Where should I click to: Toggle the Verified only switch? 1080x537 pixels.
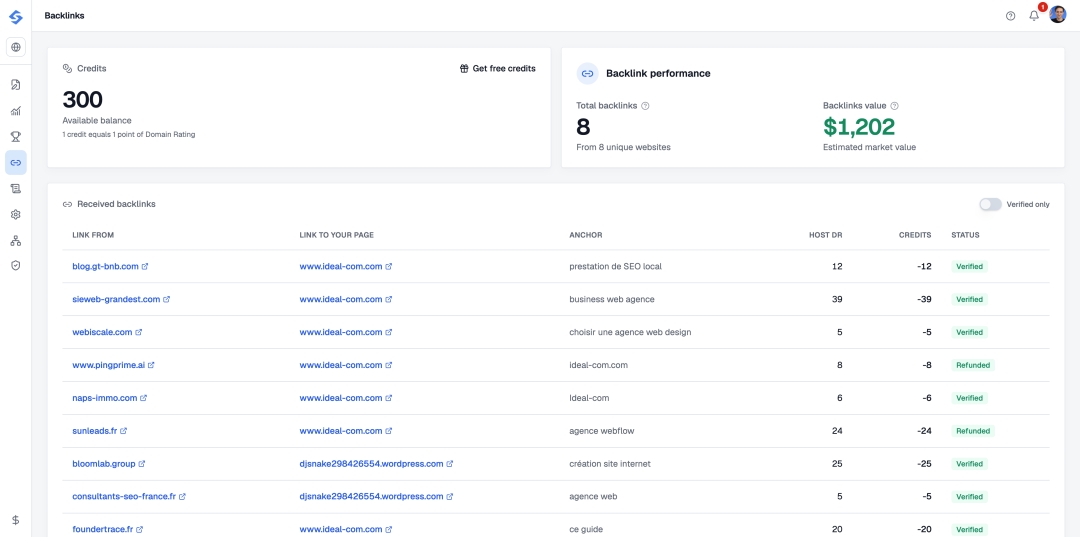coord(990,204)
